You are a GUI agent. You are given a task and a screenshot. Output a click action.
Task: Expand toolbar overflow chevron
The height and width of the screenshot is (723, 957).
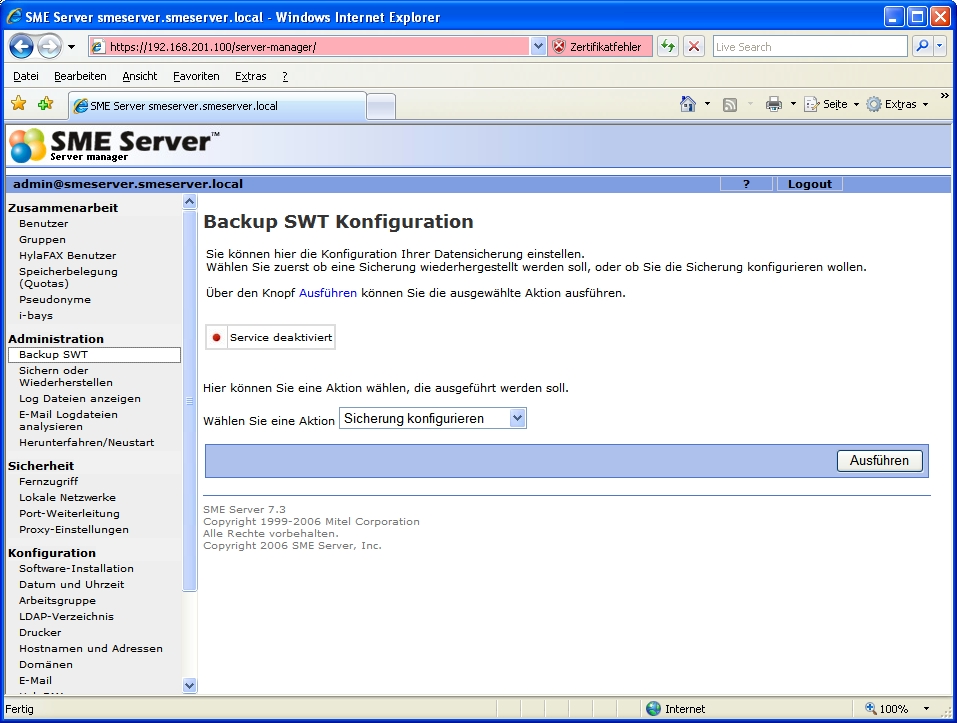point(945,96)
